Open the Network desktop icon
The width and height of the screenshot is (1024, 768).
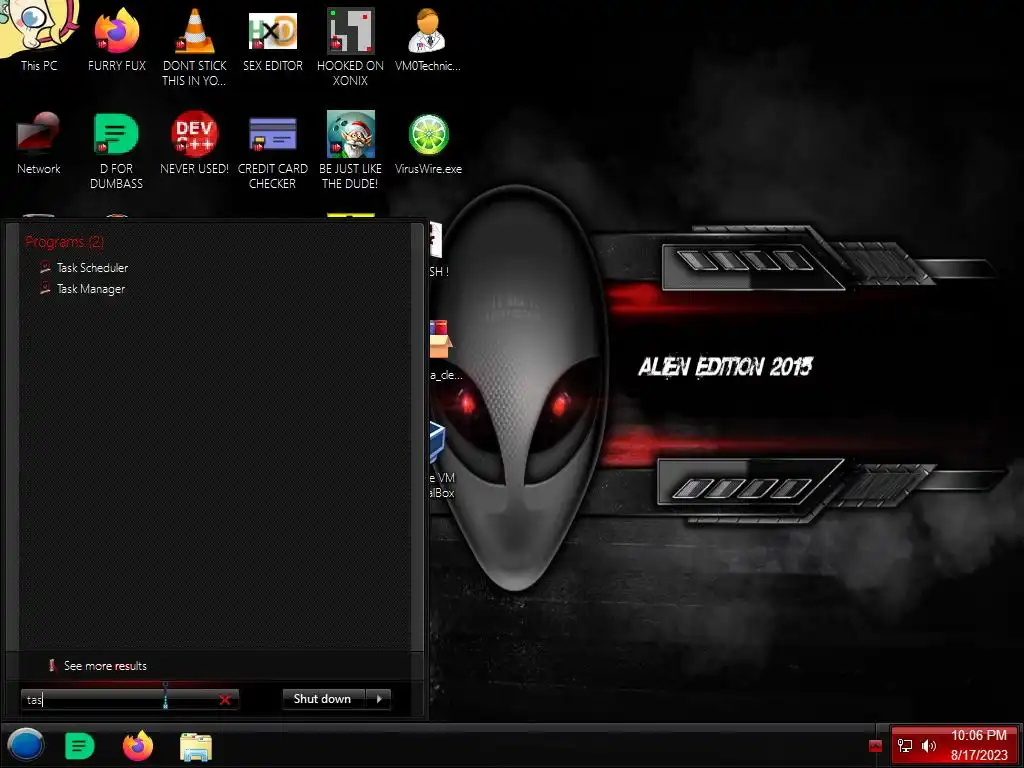pyautogui.click(x=39, y=143)
